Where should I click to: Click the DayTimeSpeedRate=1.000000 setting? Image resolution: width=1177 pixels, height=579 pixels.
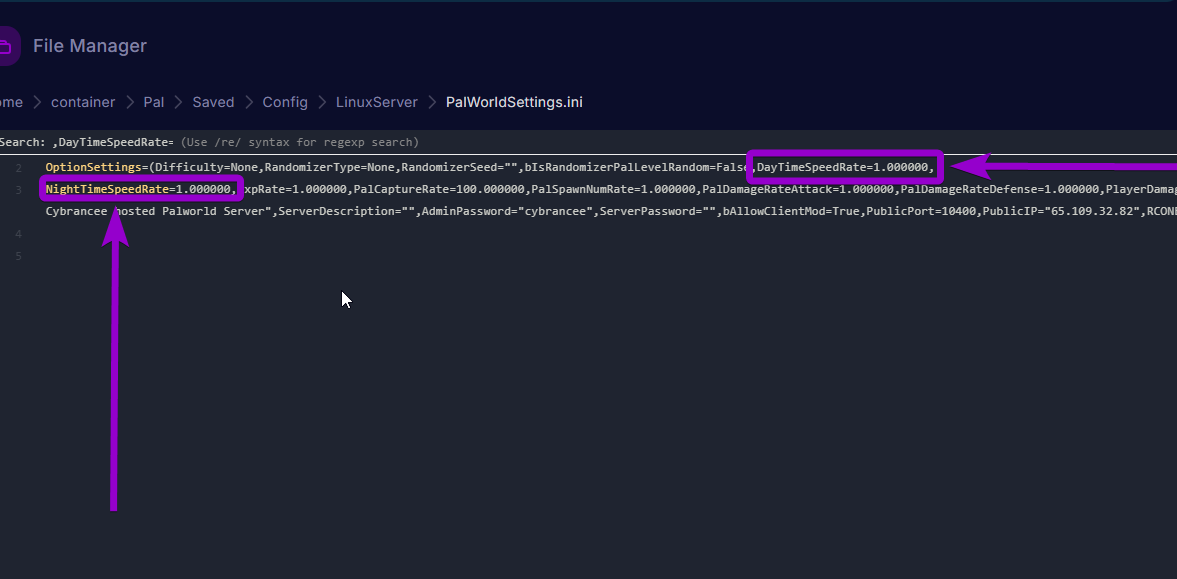click(844, 167)
